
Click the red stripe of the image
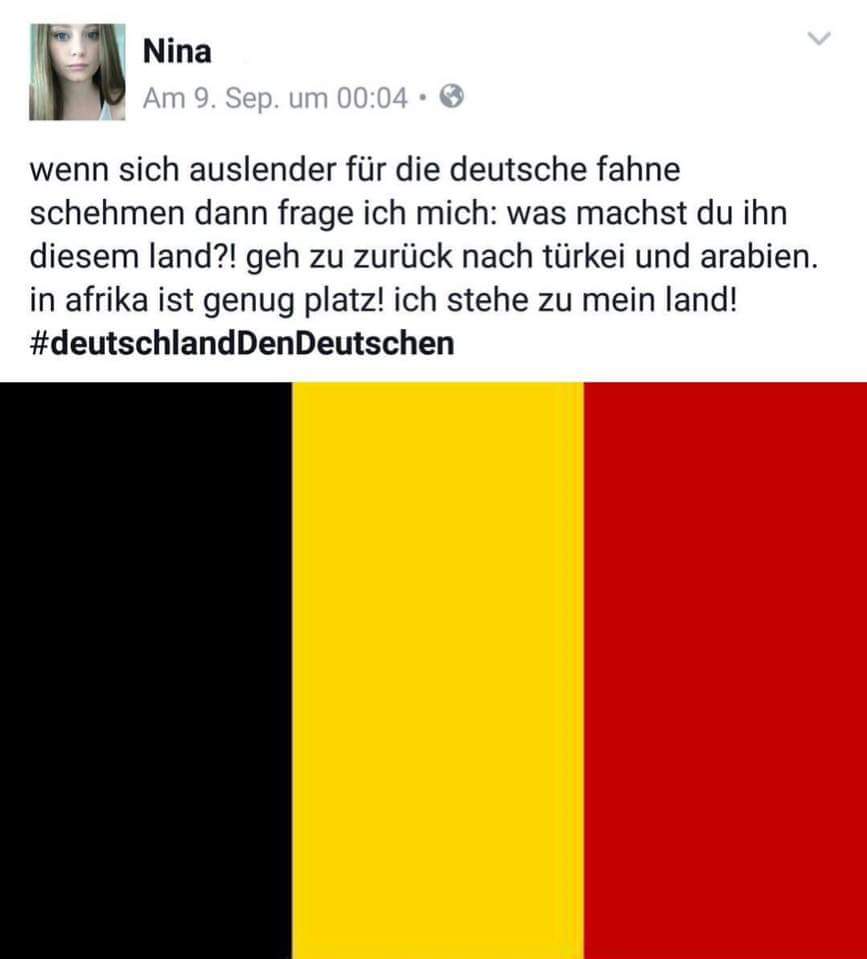726,670
